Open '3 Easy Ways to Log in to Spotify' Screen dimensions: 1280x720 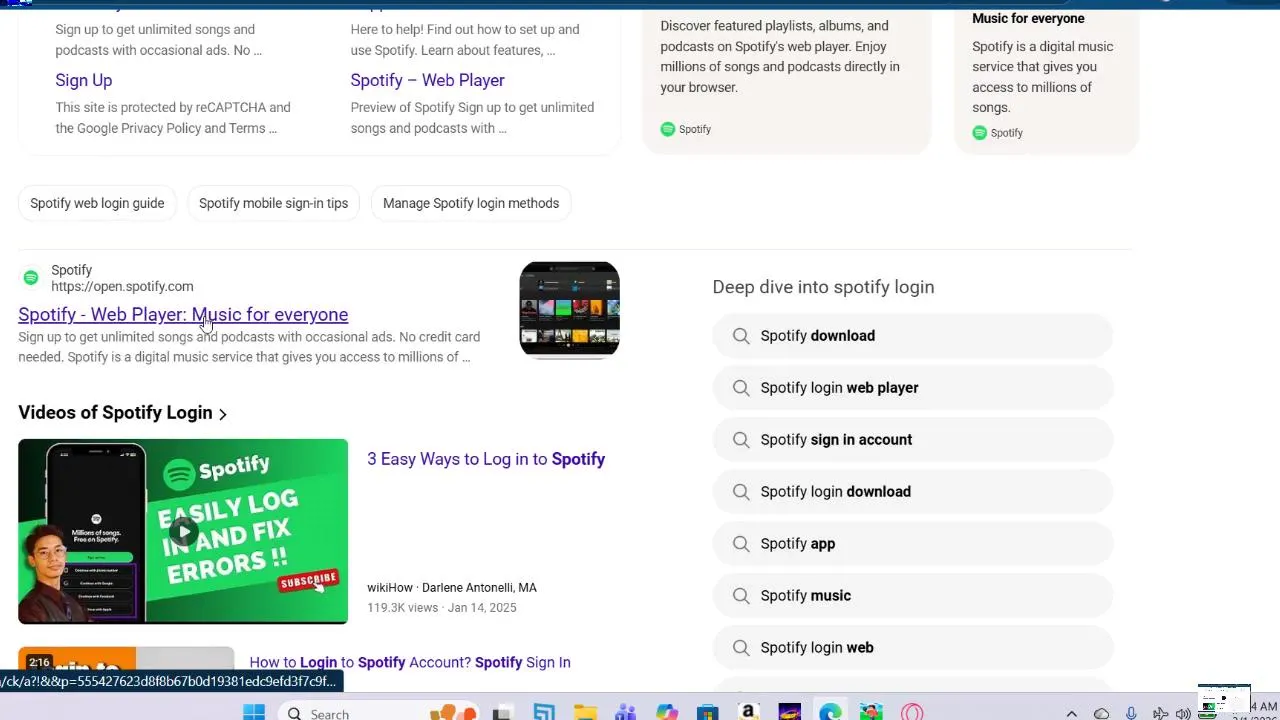[486, 459]
